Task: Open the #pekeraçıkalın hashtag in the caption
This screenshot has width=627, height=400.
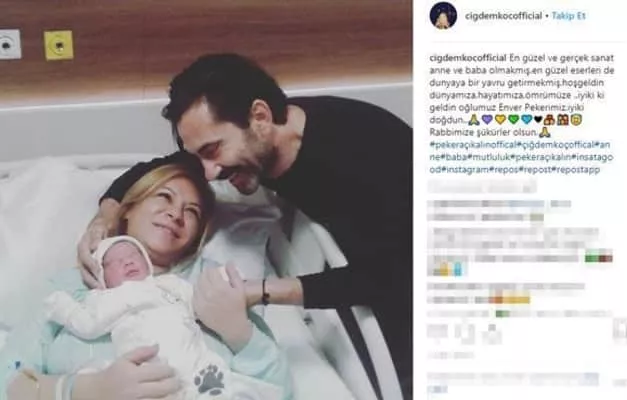Action: pyautogui.click(x=540, y=157)
